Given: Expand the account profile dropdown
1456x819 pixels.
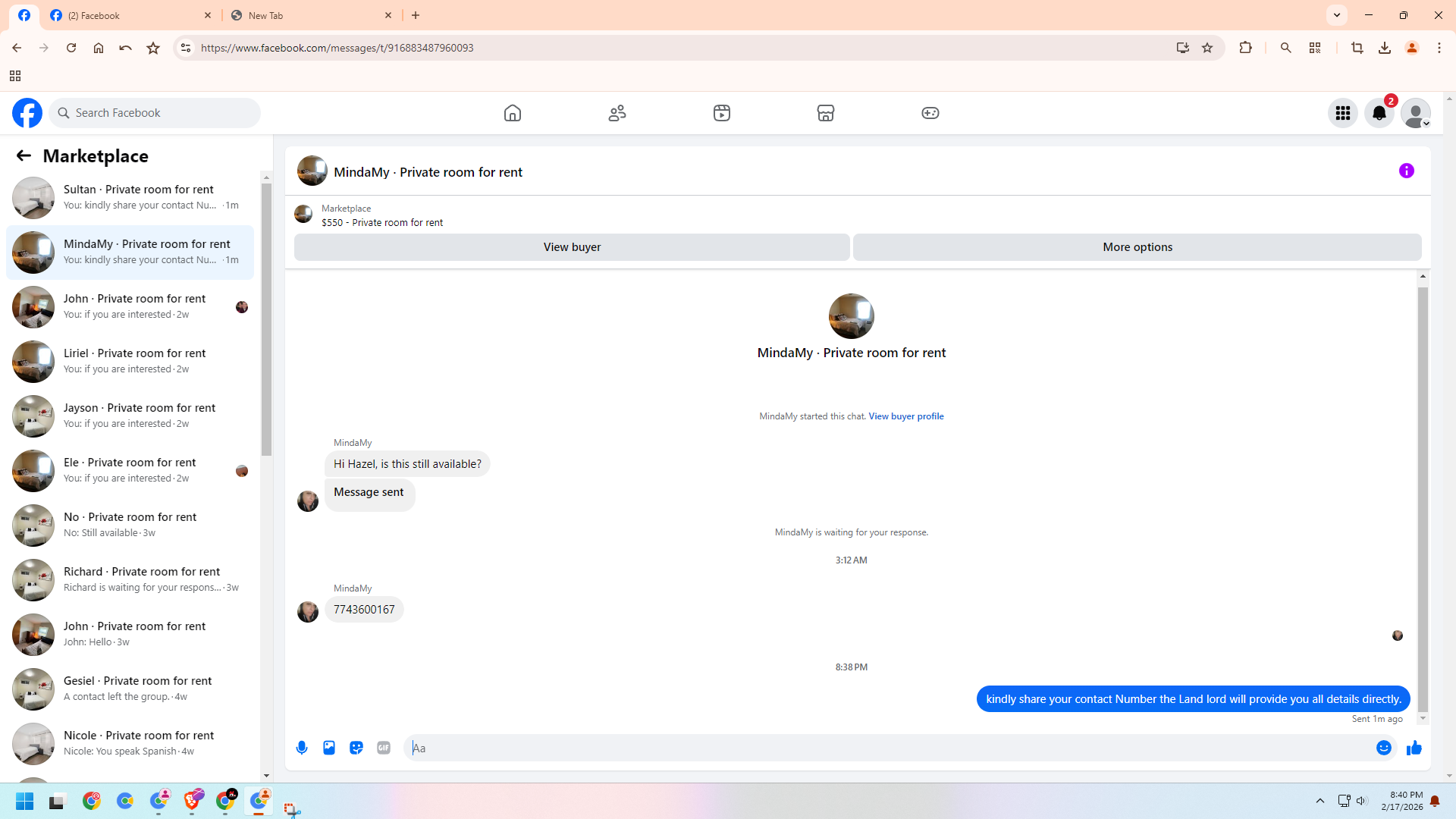Looking at the screenshot, I should [1416, 113].
